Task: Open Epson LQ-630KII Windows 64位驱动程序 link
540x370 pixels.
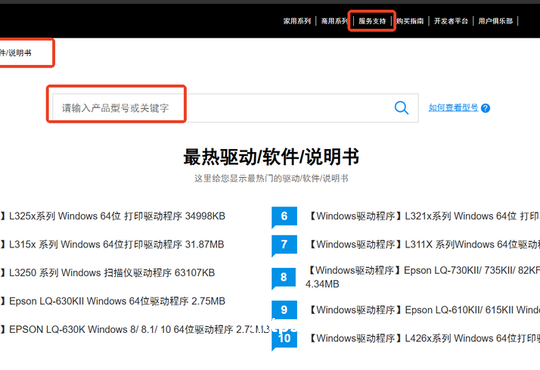Action: (x=113, y=301)
